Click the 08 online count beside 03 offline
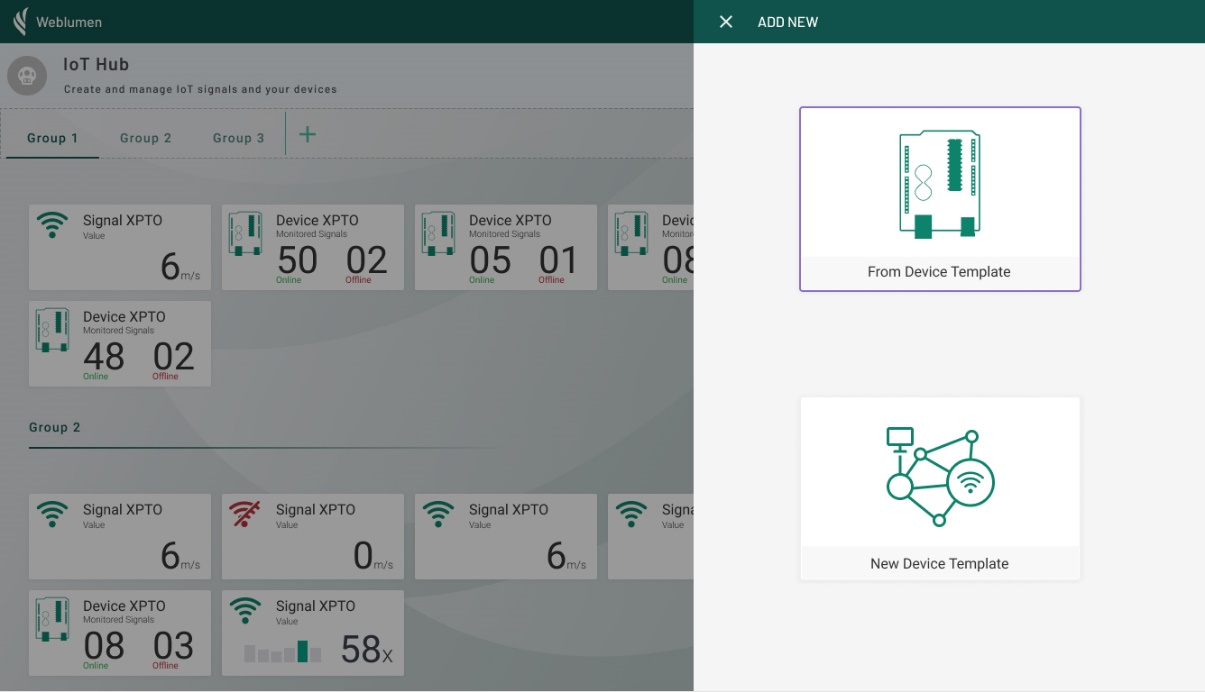 pos(104,646)
